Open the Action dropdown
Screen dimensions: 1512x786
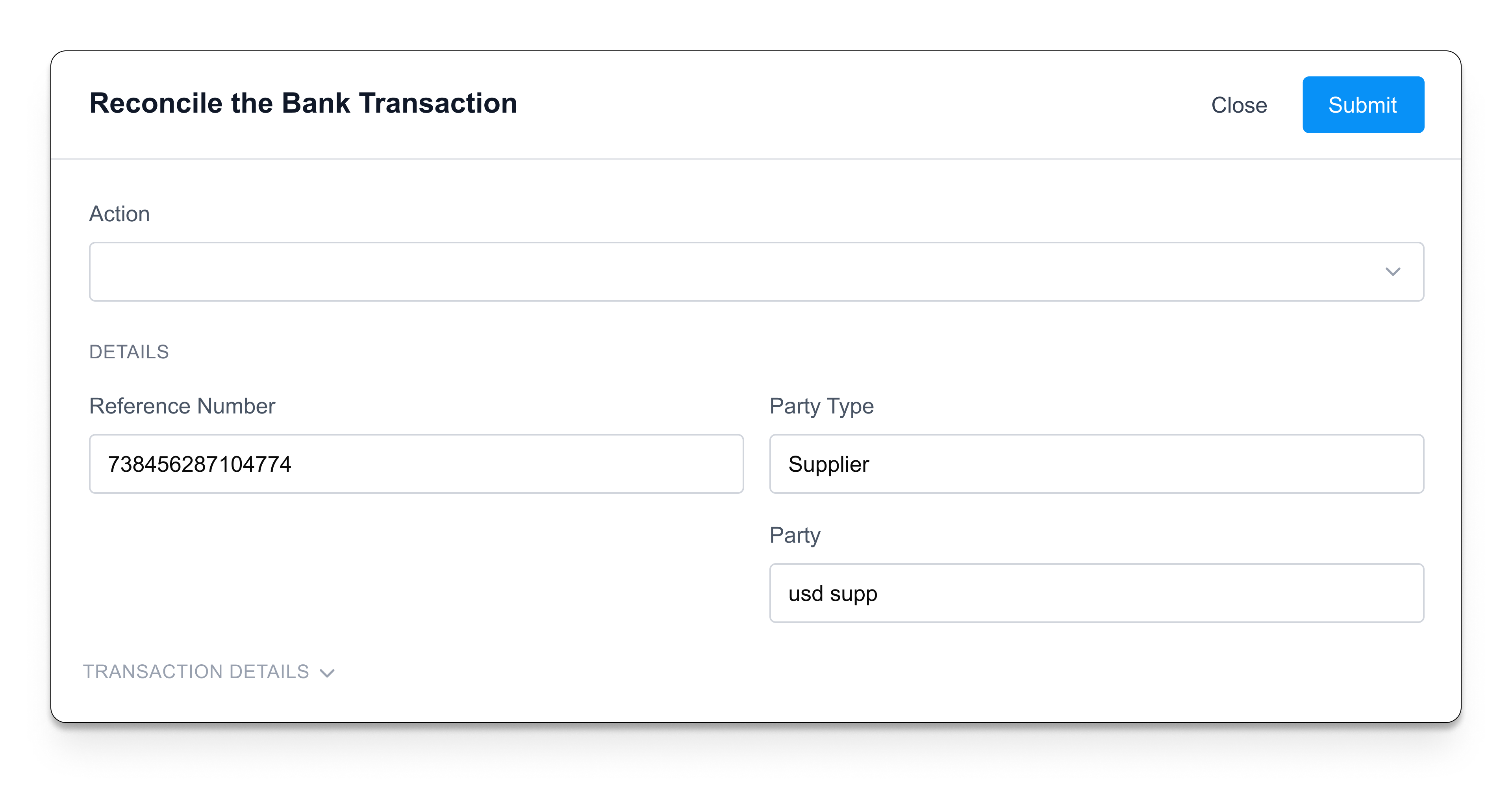(x=756, y=271)
